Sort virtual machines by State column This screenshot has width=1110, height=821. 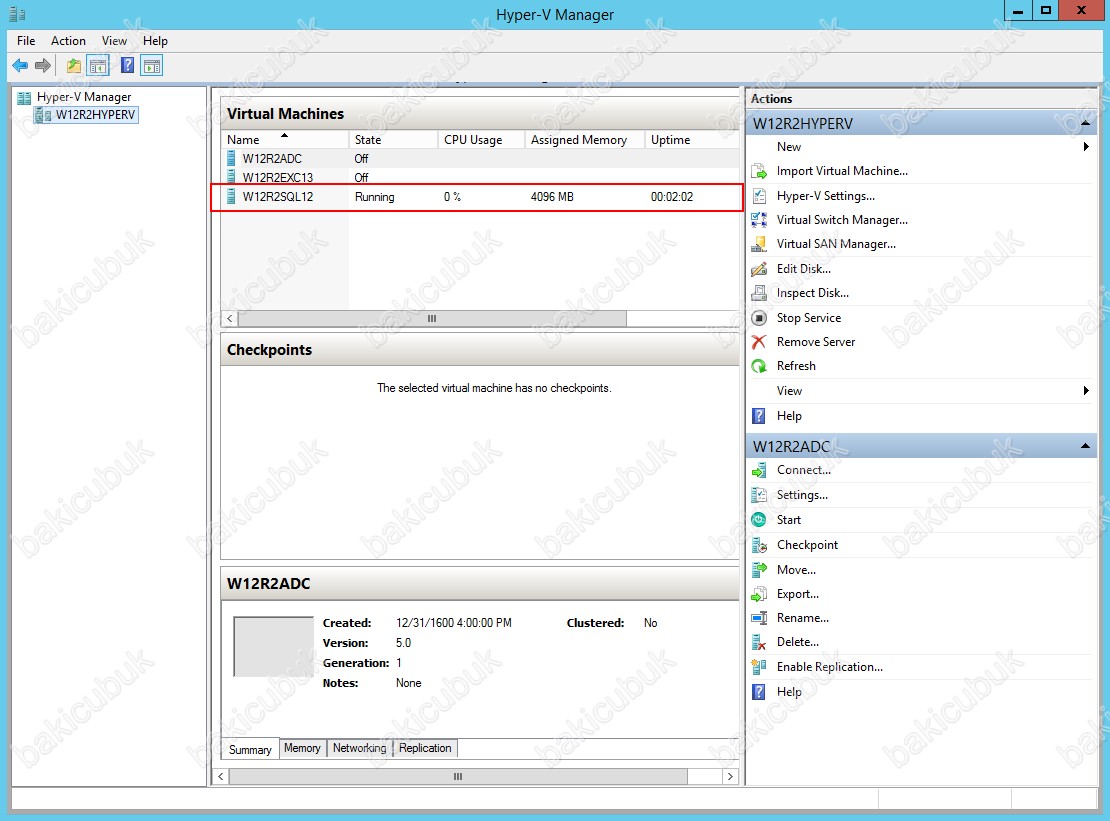(x=393, y=139)
